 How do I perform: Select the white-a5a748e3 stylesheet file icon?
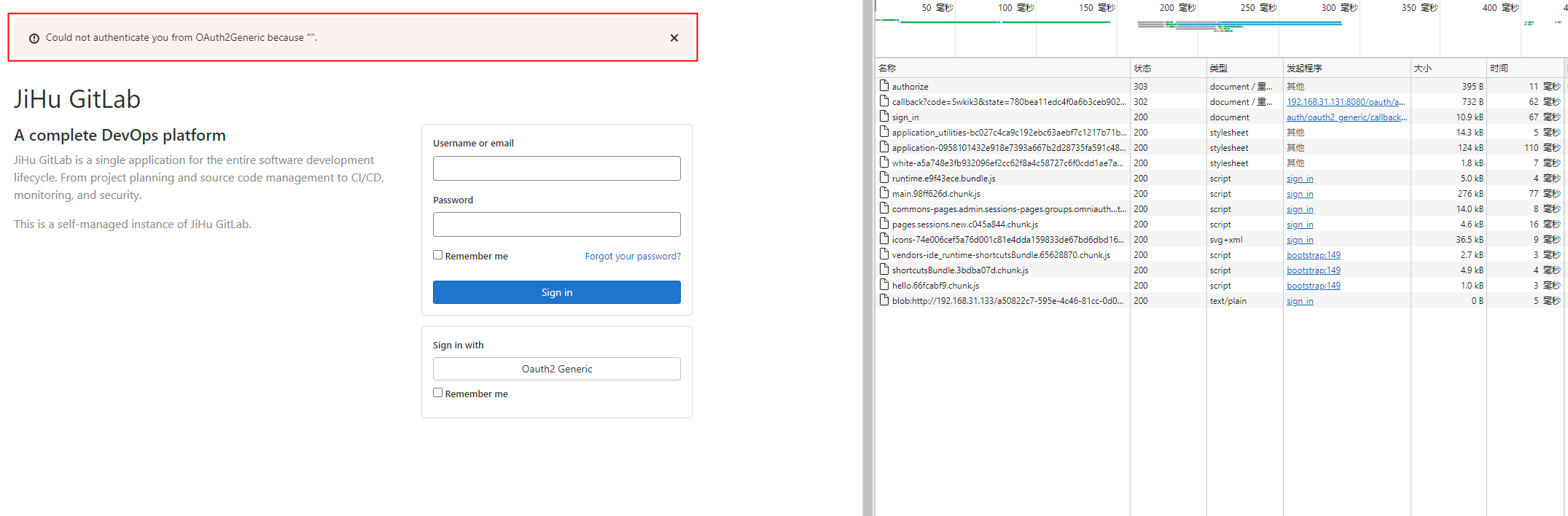pos(884,163)
